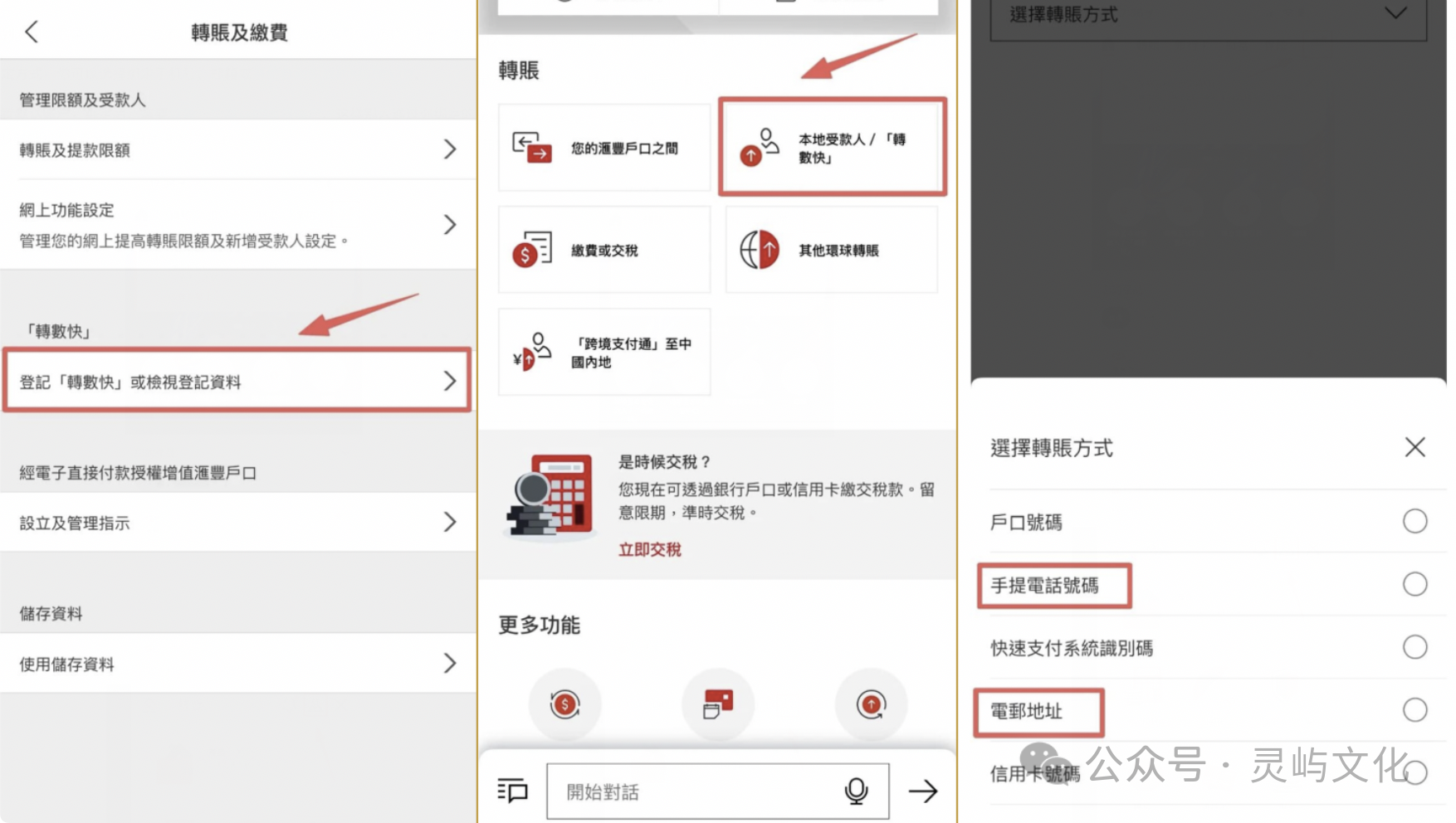Select the 電郵地址 radio button
The image size is (1456, 823).
coord(1414,710)
